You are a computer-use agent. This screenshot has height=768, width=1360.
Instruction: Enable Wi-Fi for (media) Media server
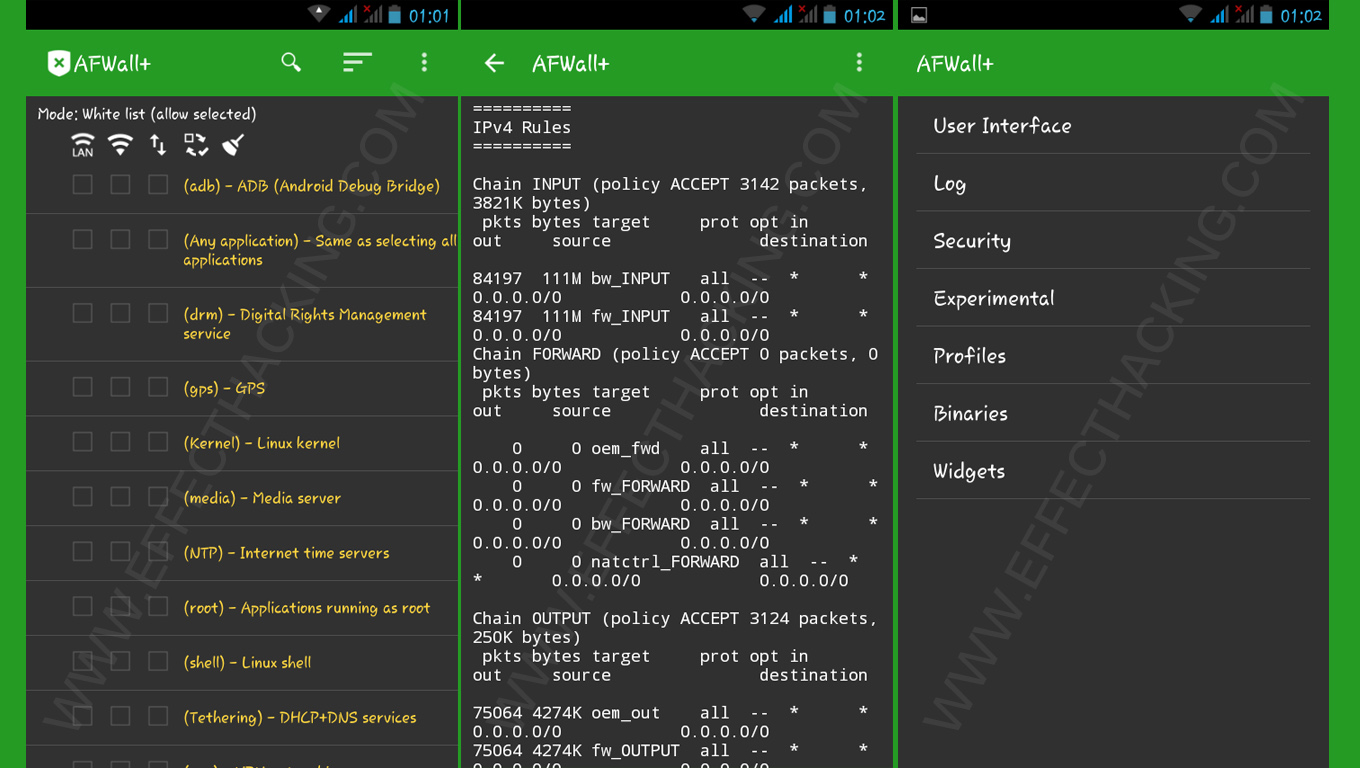pos(120,497)
